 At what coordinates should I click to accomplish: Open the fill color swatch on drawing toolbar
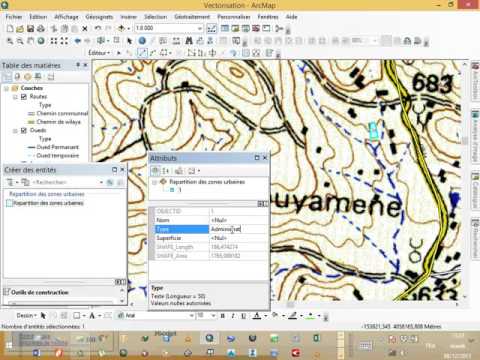275,315
